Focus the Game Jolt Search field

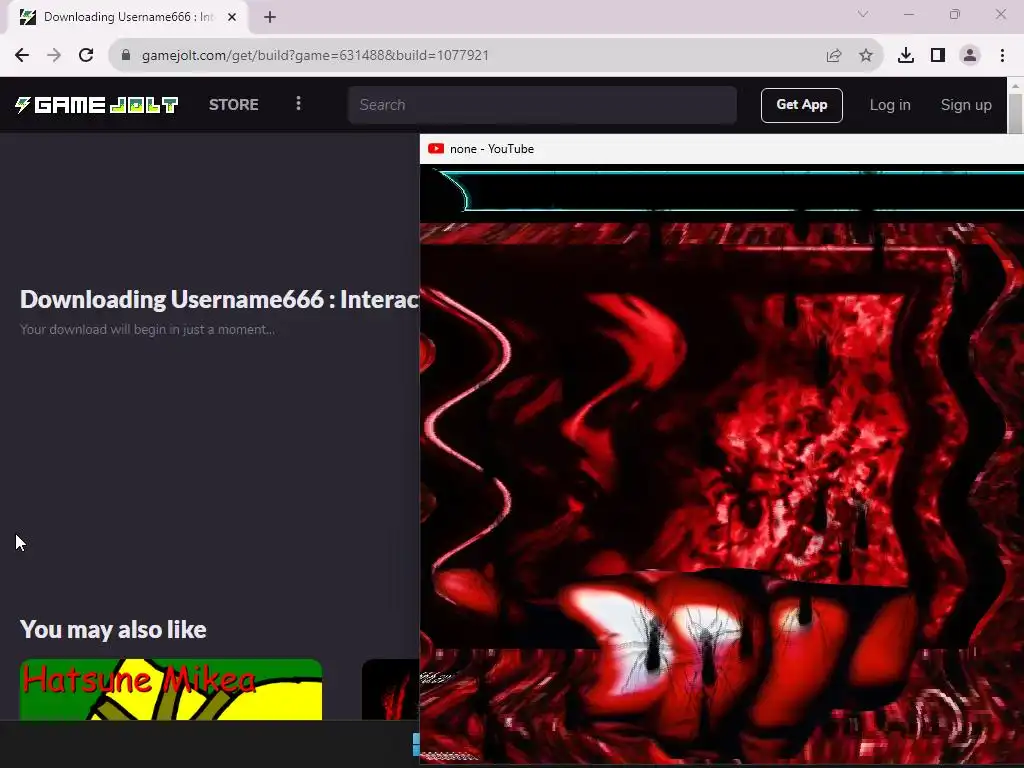coord(542,105)
